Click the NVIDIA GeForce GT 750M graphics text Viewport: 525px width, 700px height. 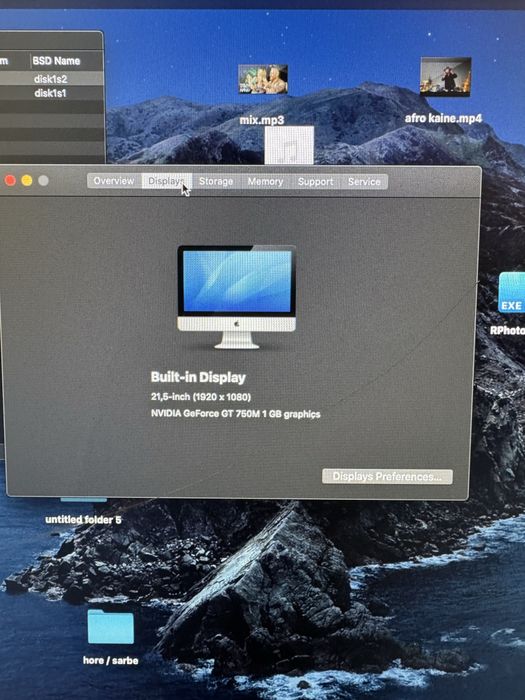coord(236,414)
